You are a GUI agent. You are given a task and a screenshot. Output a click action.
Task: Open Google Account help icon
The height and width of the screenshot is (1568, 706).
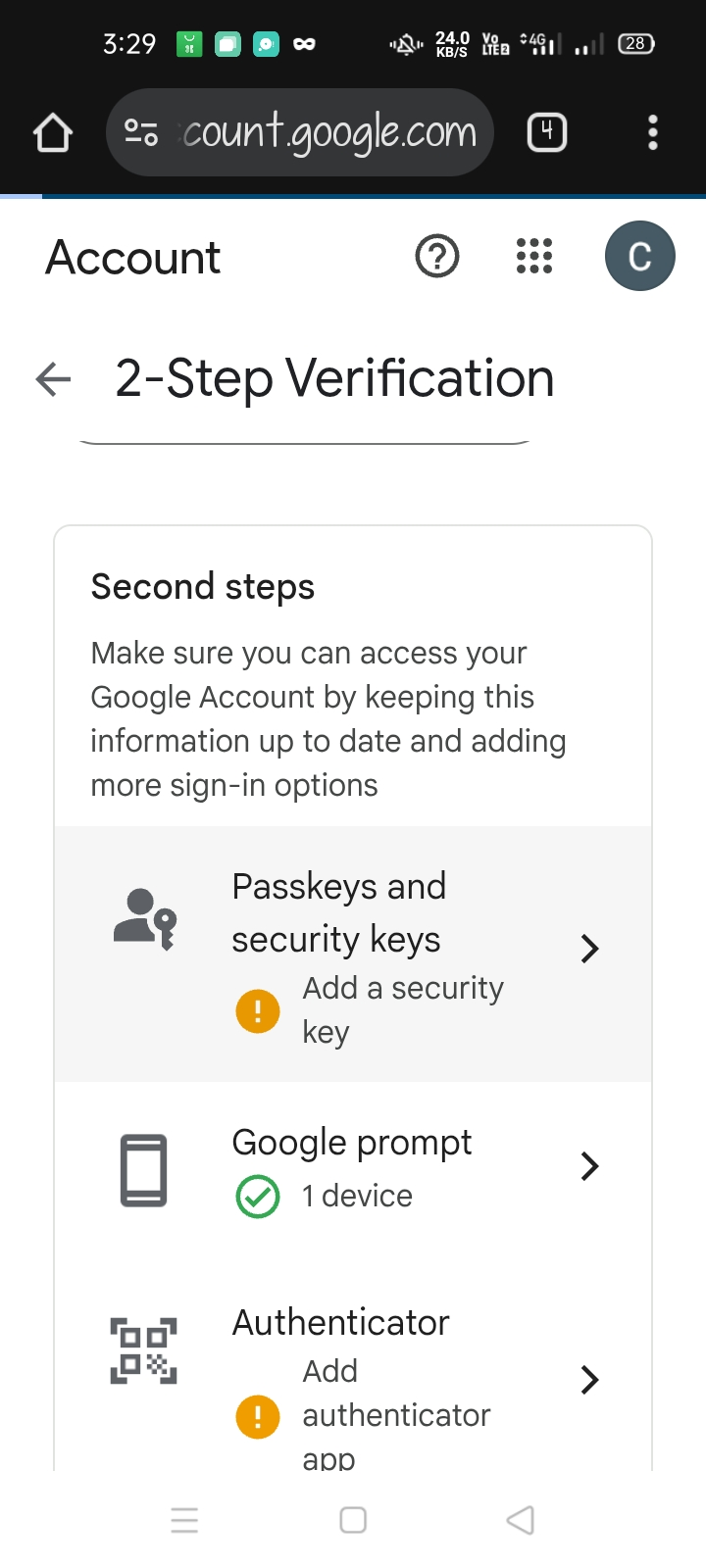(437, 257)
